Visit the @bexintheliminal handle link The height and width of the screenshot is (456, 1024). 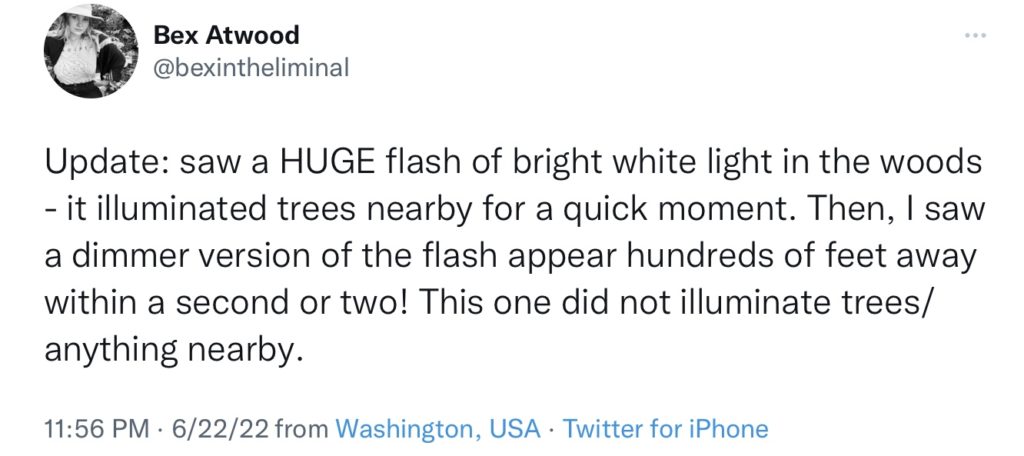[x=251, y=67]
